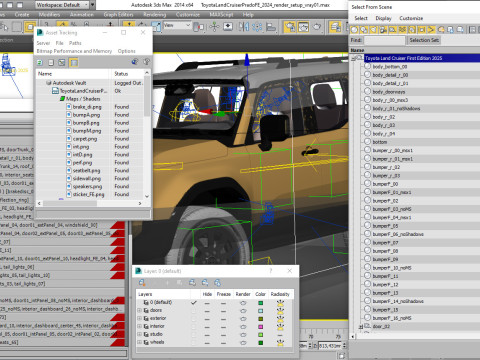
Task: Click Selection Set button in Select From Scene
Action: (424, 40)
